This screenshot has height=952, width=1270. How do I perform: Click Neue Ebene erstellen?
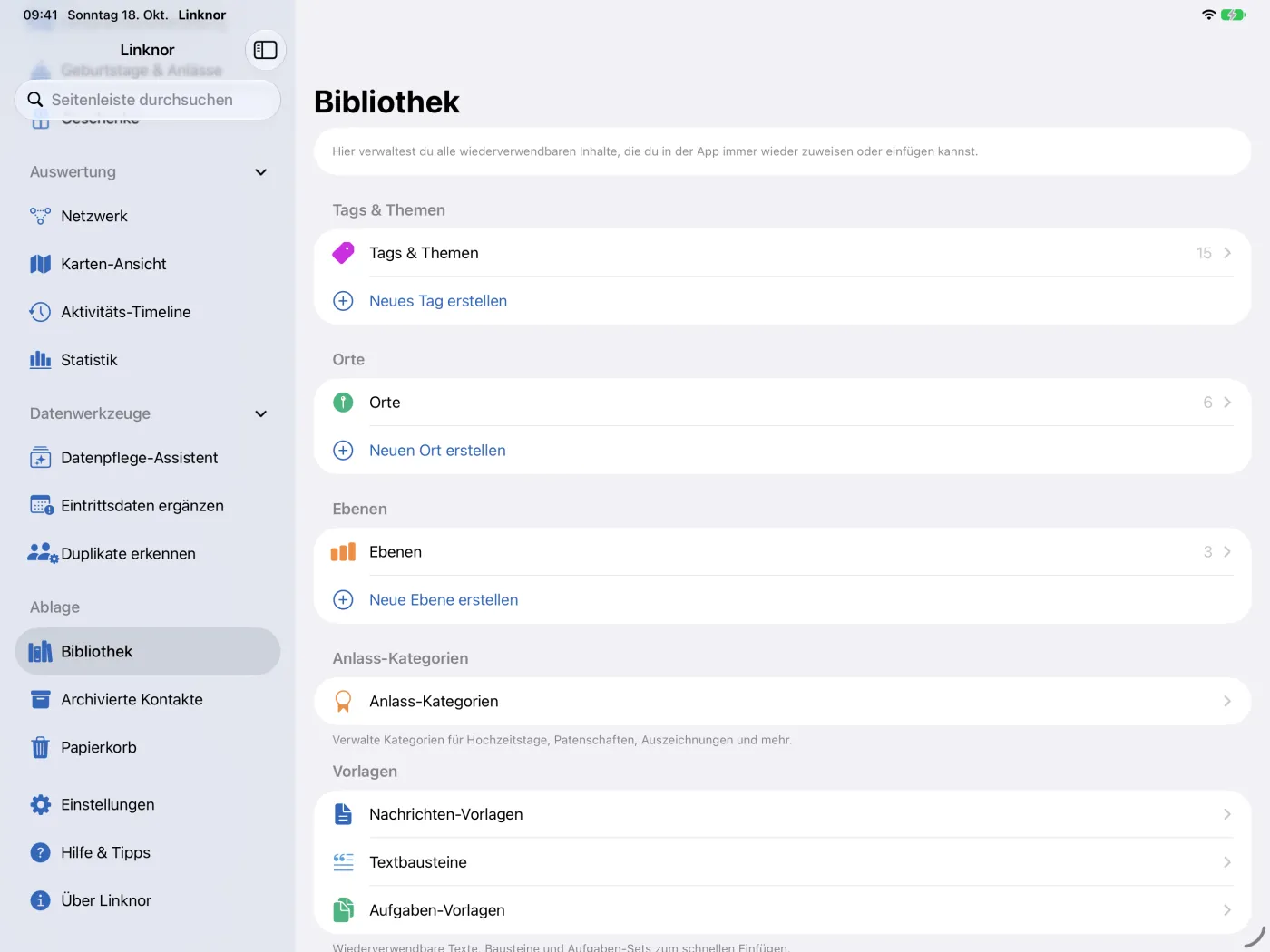[444, 600]
